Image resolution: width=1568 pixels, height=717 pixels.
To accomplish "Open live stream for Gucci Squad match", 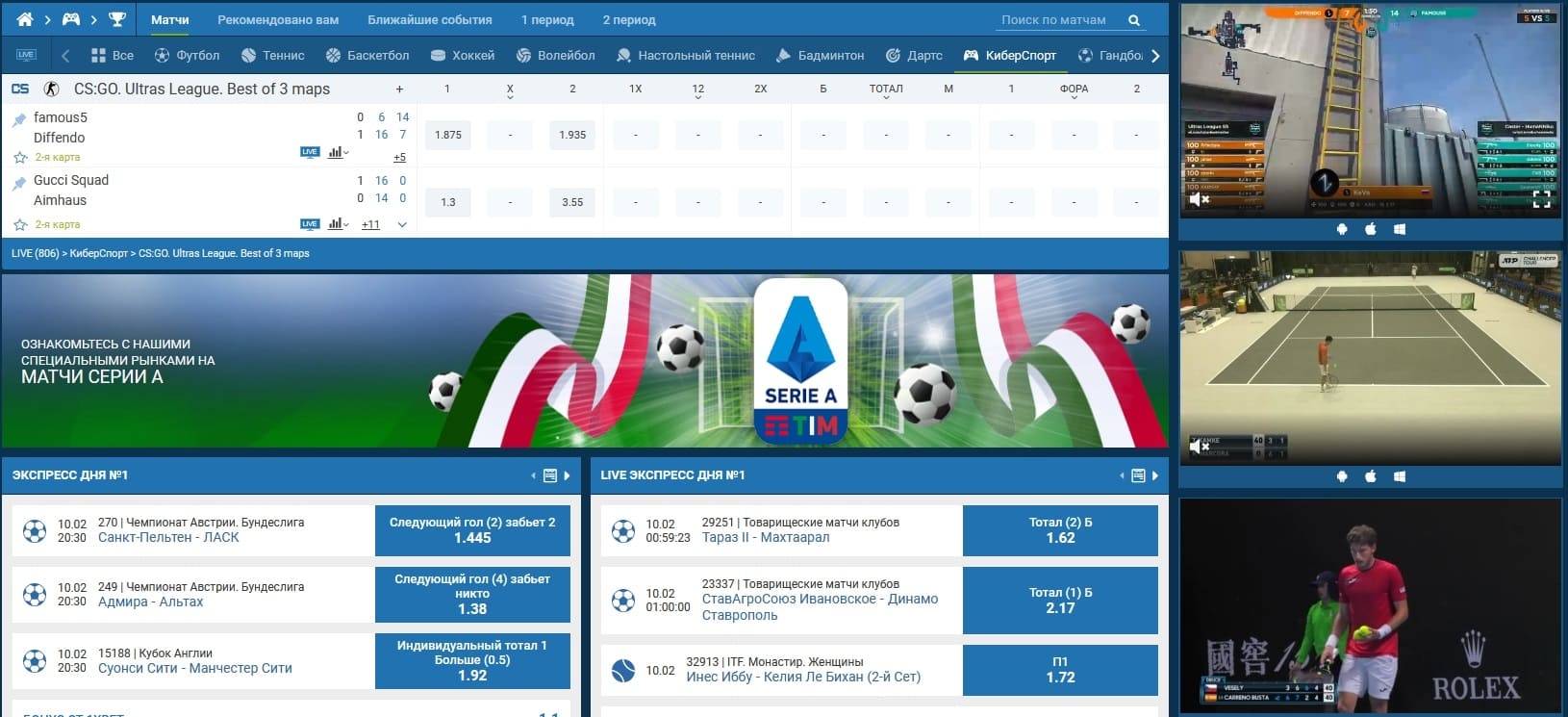I will pos(310,224).
